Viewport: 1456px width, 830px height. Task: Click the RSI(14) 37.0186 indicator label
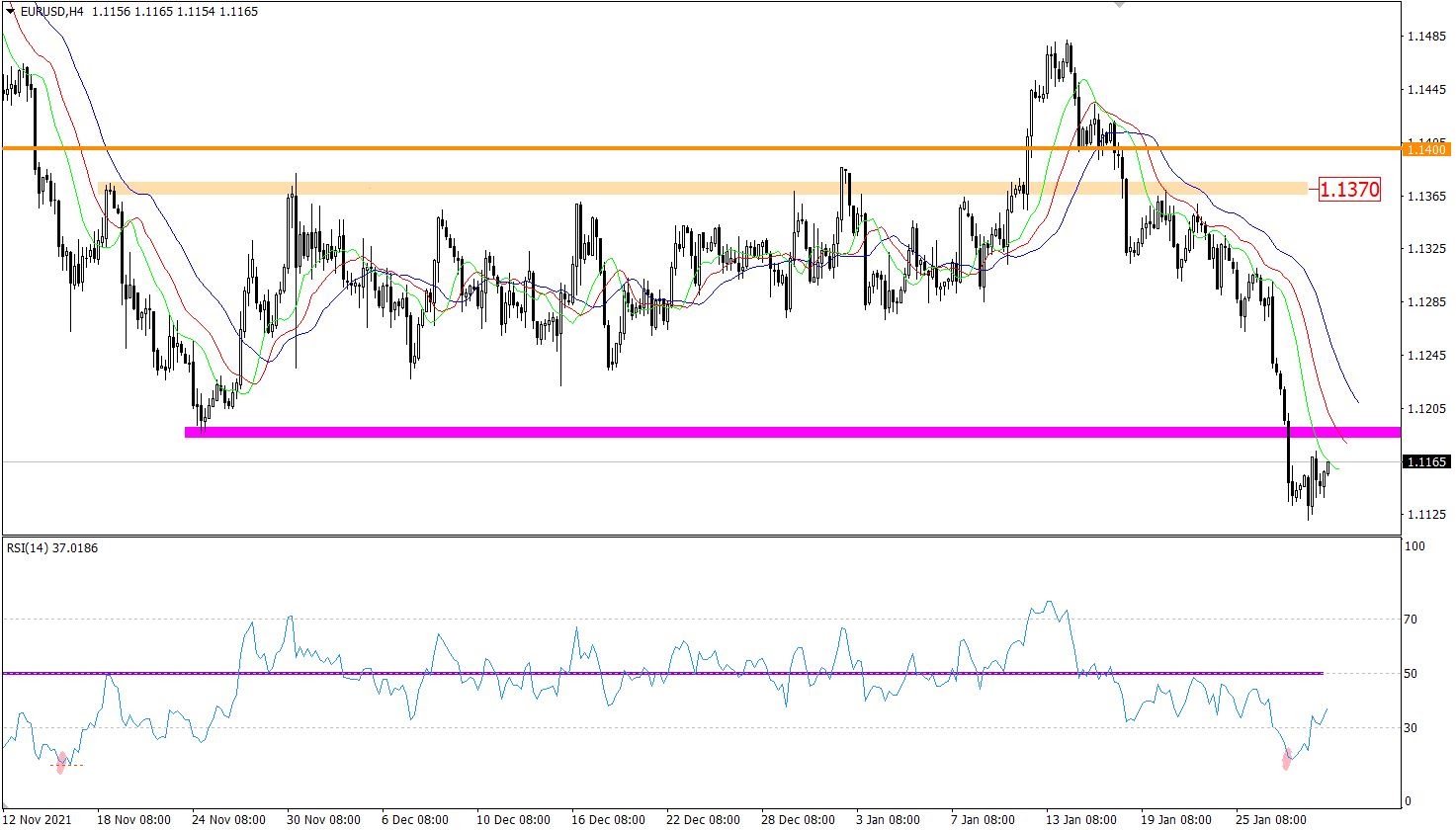(x=52, y=547)
